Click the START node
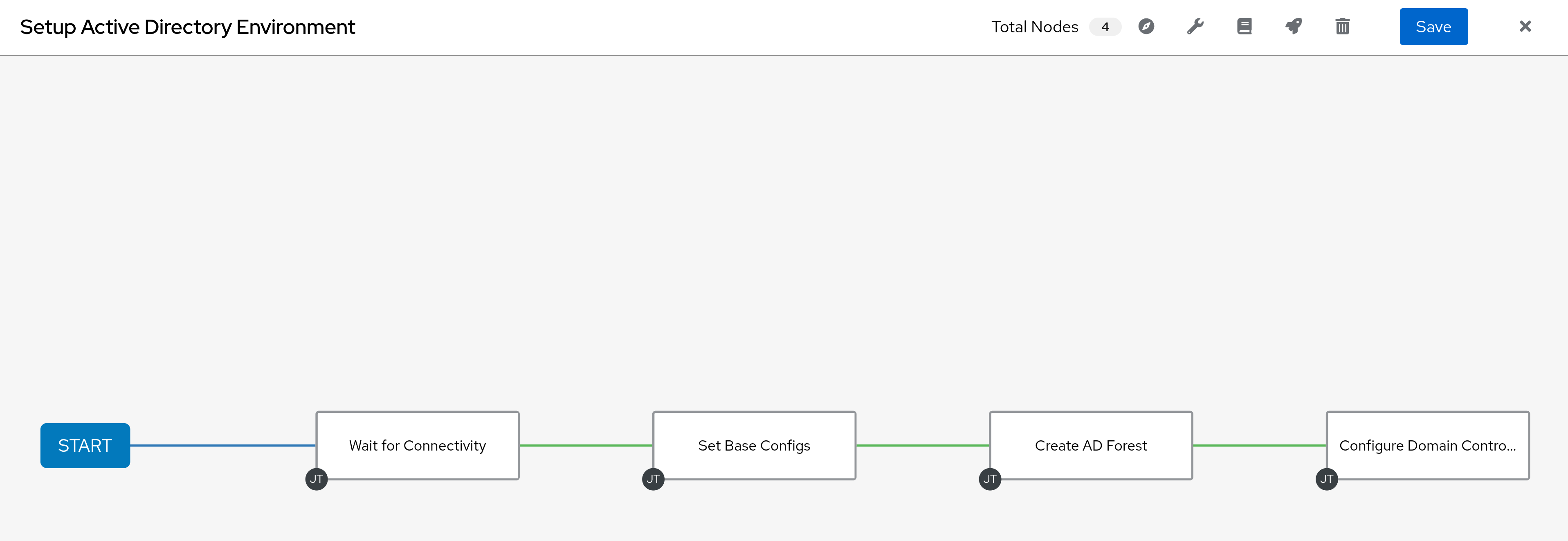The image size is (1568, 541). [x=85, y=445]
